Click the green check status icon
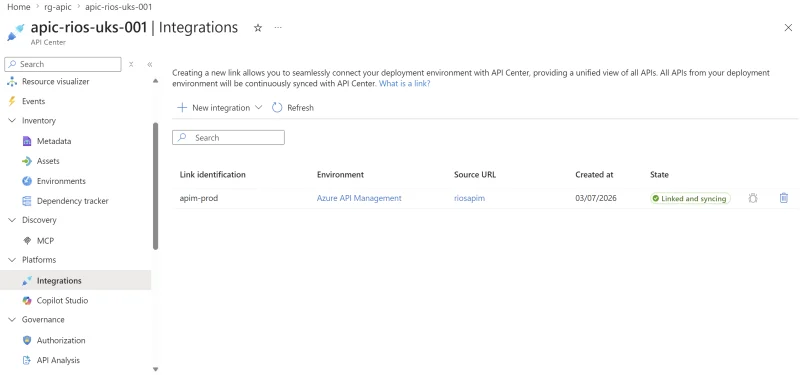This screenshot has height=375, width=800. (x=656, y=198)
